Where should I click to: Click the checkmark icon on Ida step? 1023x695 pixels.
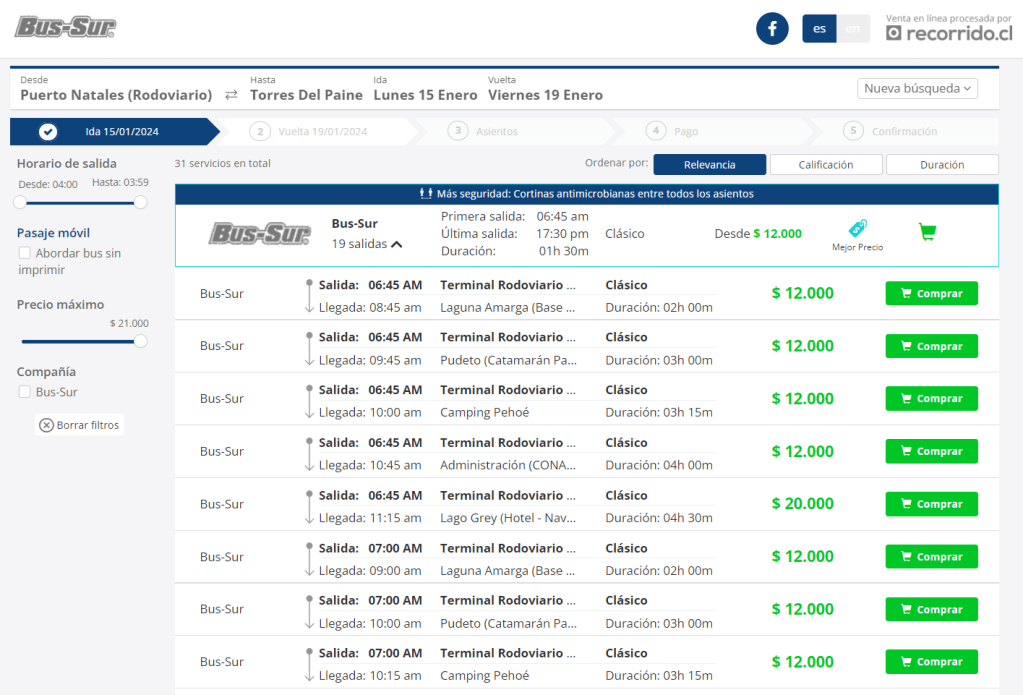pyautogui.click(x=48, y=131)
